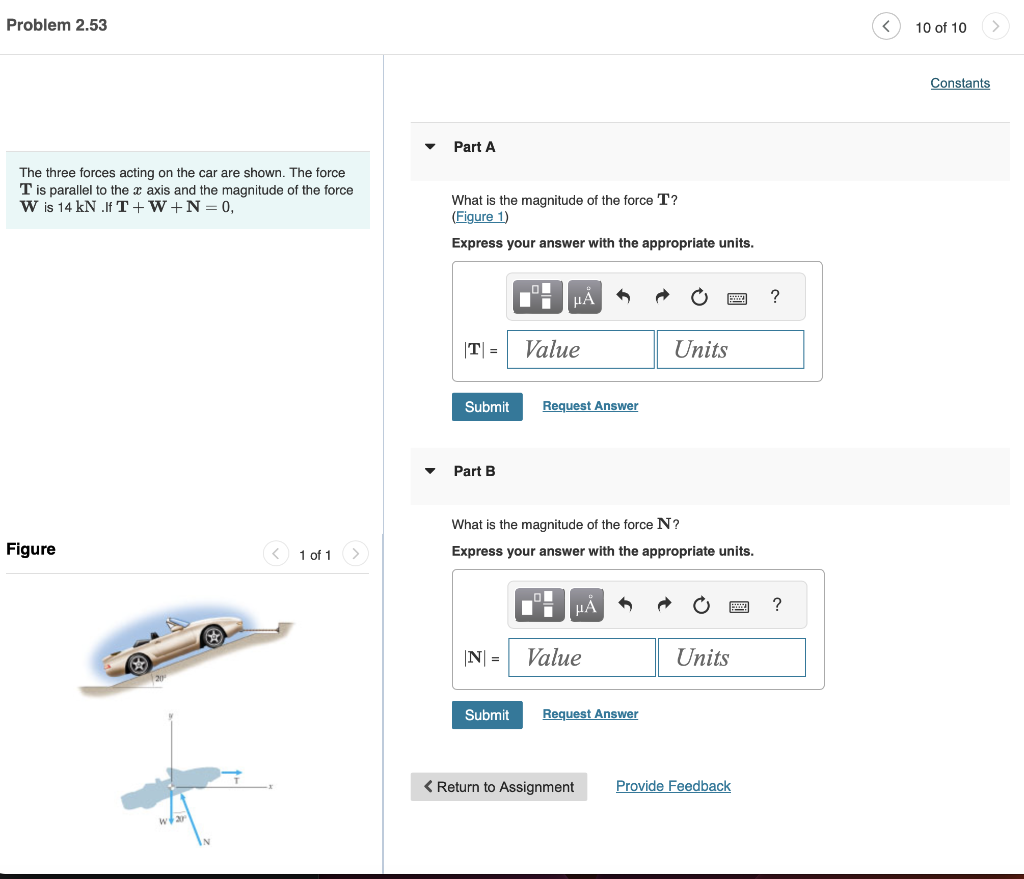Click Request Answer for Part B

[590, 713]
